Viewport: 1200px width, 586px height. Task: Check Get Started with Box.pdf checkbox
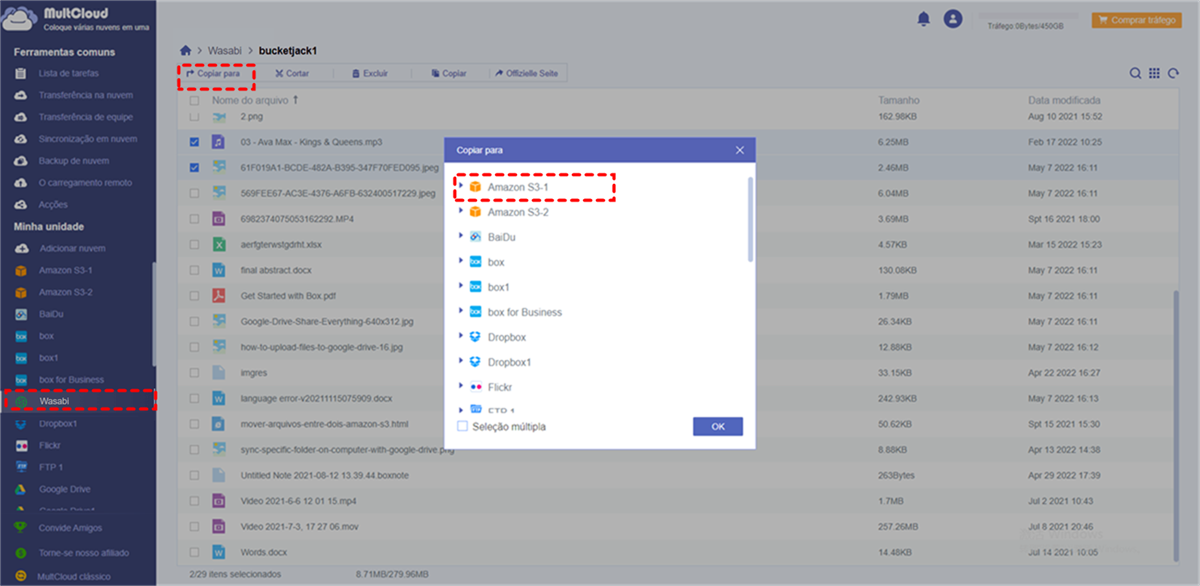194,296
